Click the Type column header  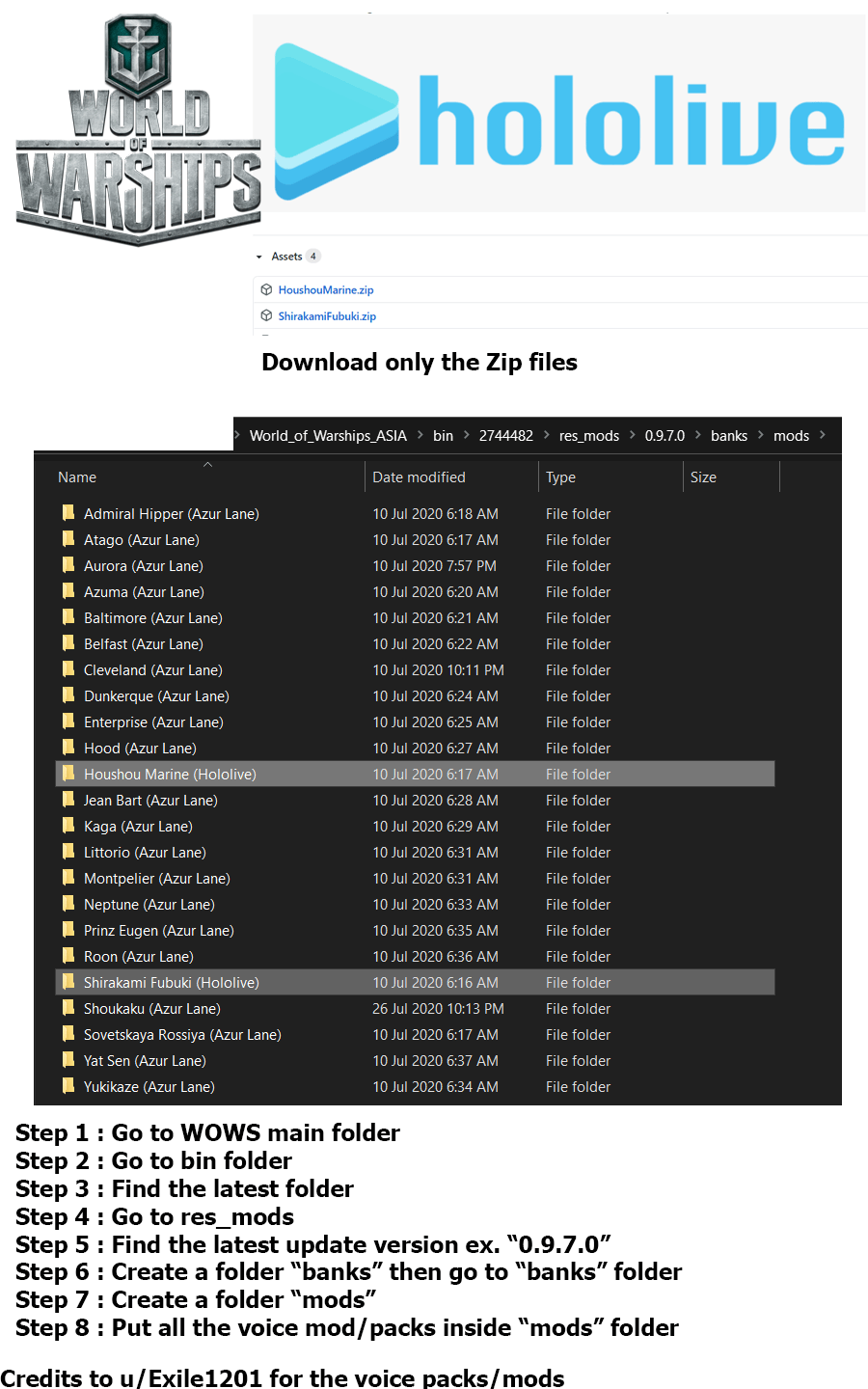[560, 477]
